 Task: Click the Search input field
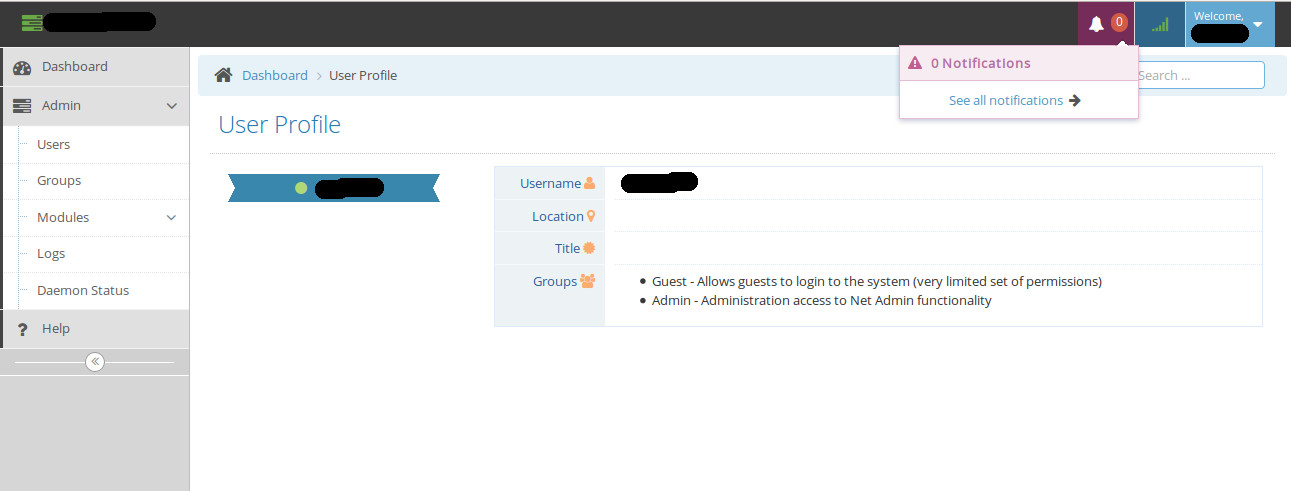tap(1200, 75)
